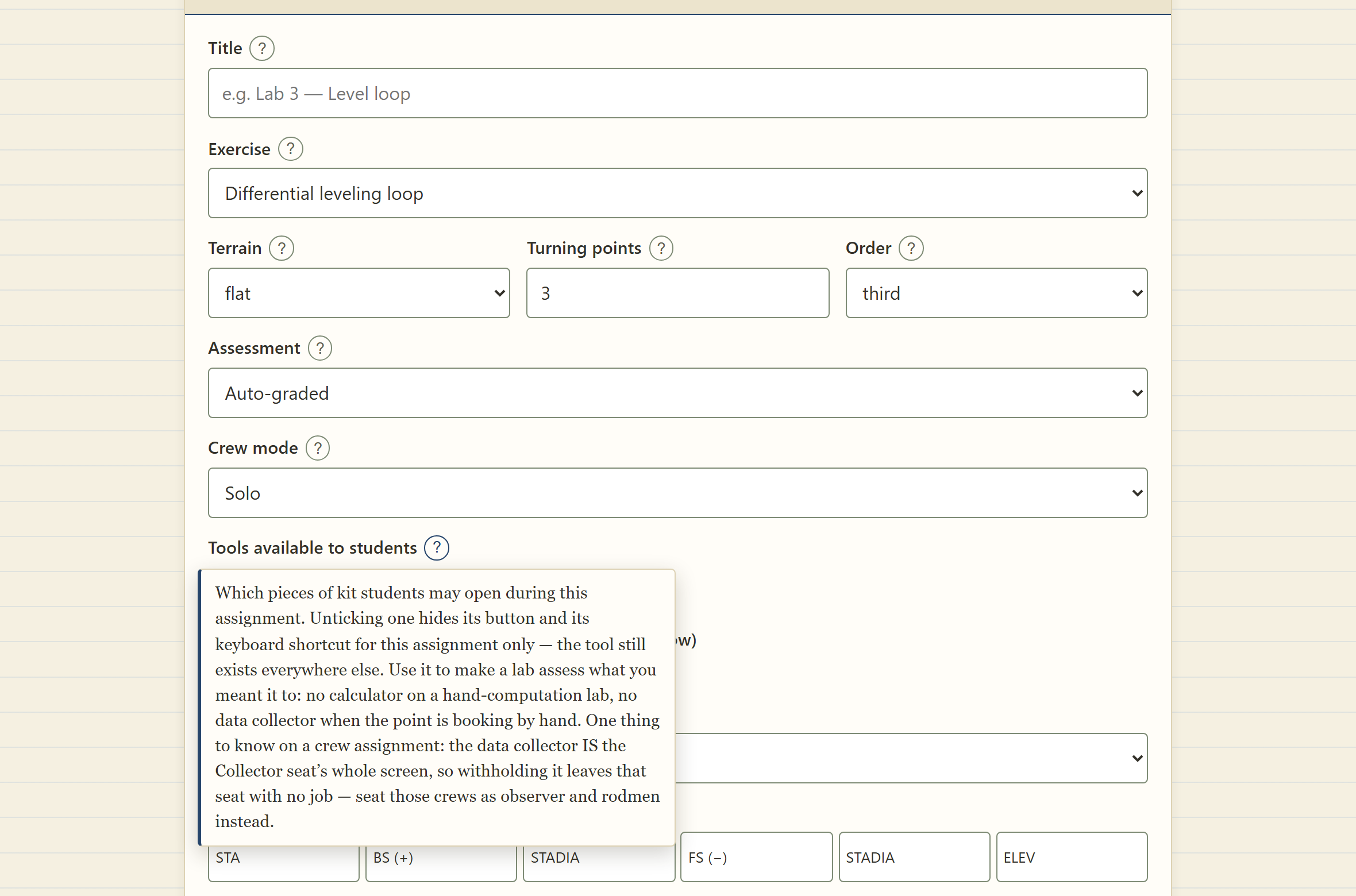
Task: Open the Exercise dropdown
Action: click(678, 193)
